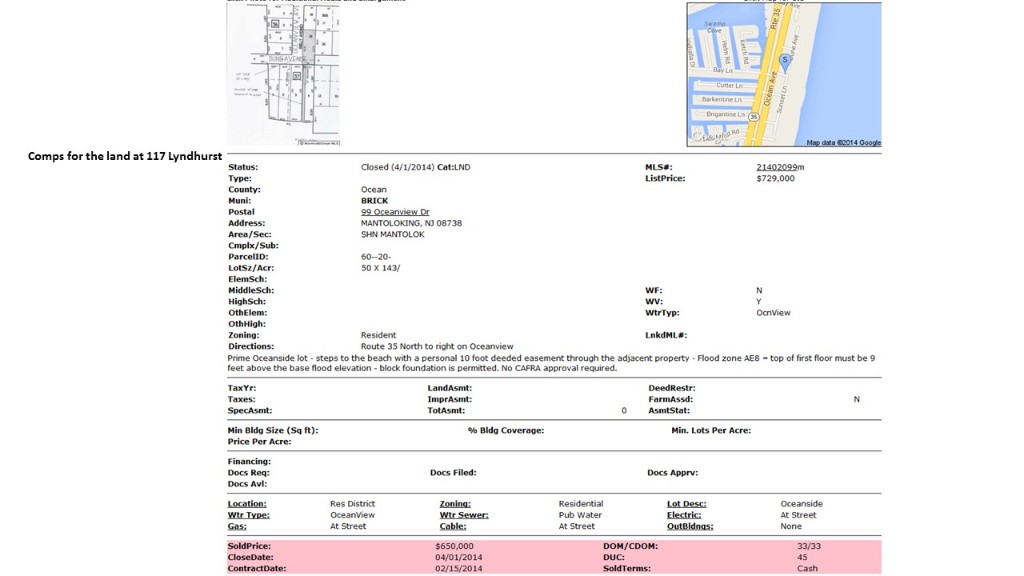
Task: Click the underlined Wtr Sewer label
Action: tap(464, 515)
